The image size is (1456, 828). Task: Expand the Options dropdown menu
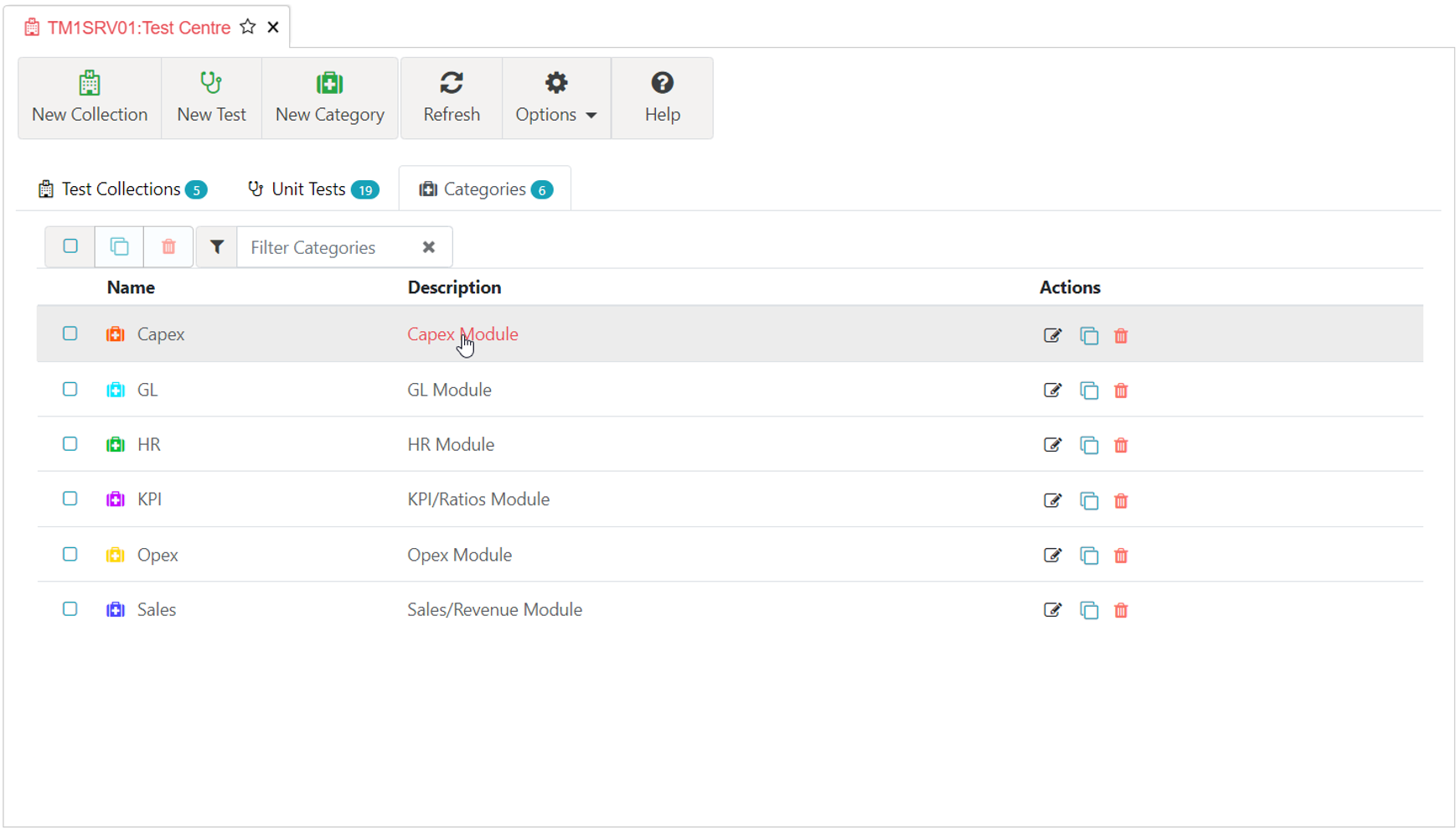pos(556,98)
